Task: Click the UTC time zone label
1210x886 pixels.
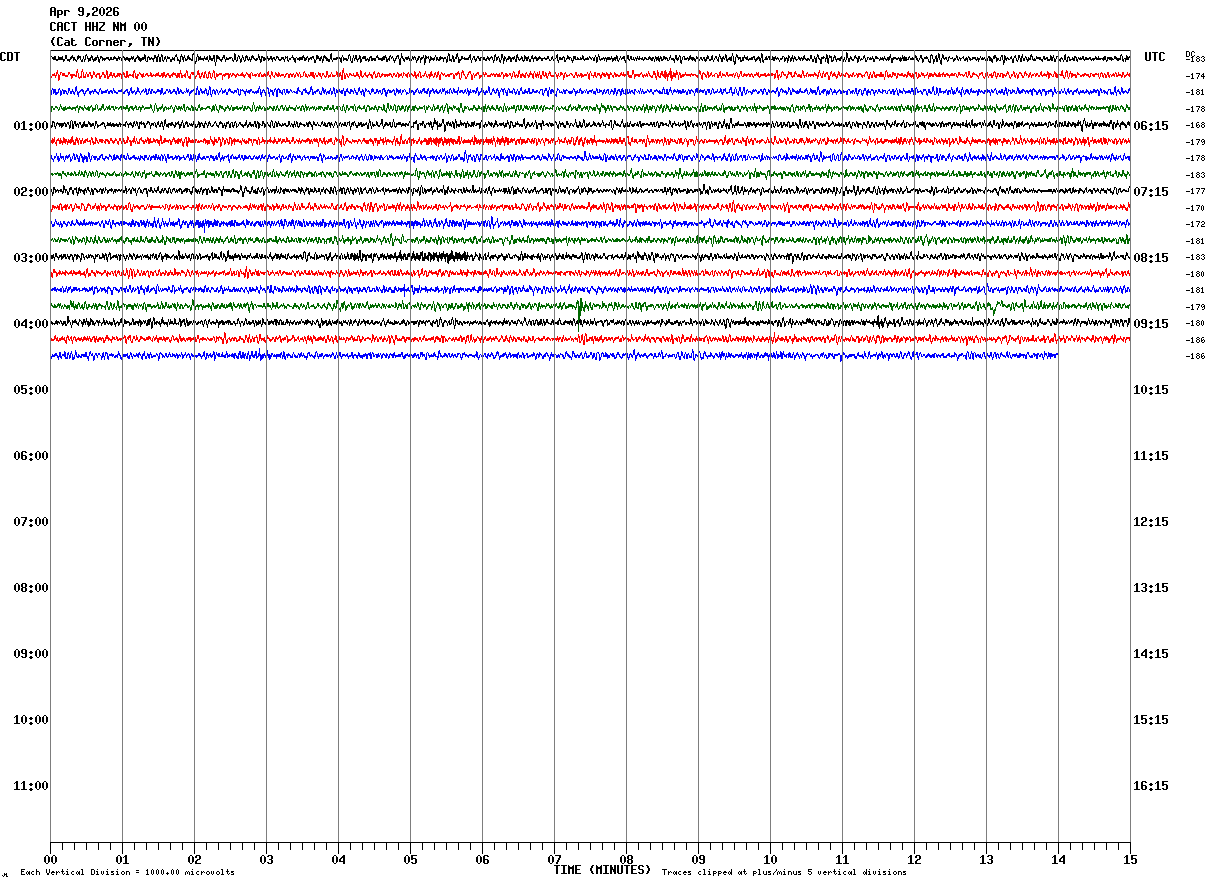Action: point(1155,57)
